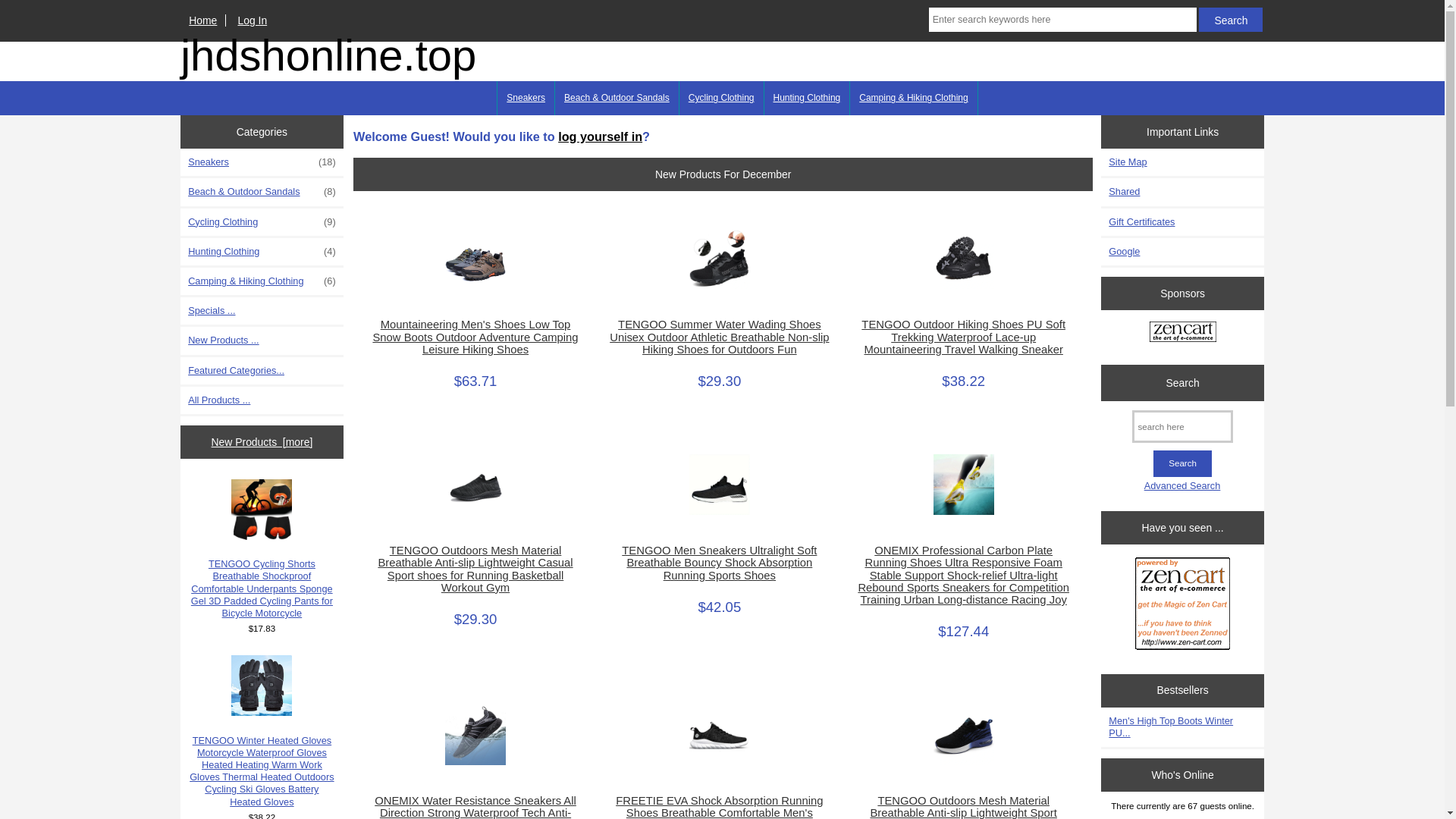This screenshot has width=1456, height=819.
Task: Open ONEMIX Water Resistance Sneakers thumbnail
Action: click(475, 735)
